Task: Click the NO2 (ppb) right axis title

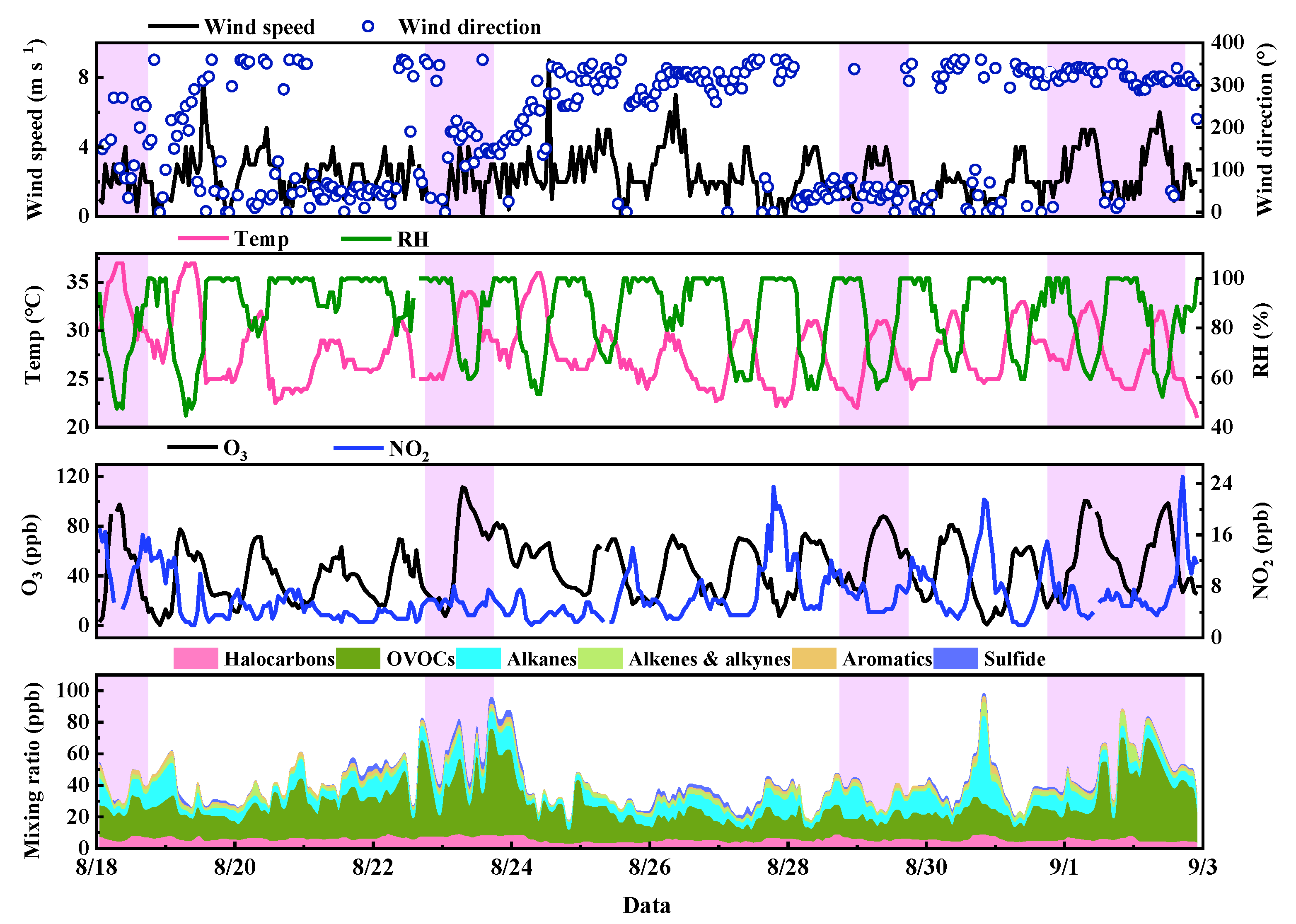Action: pos(1261,551)
